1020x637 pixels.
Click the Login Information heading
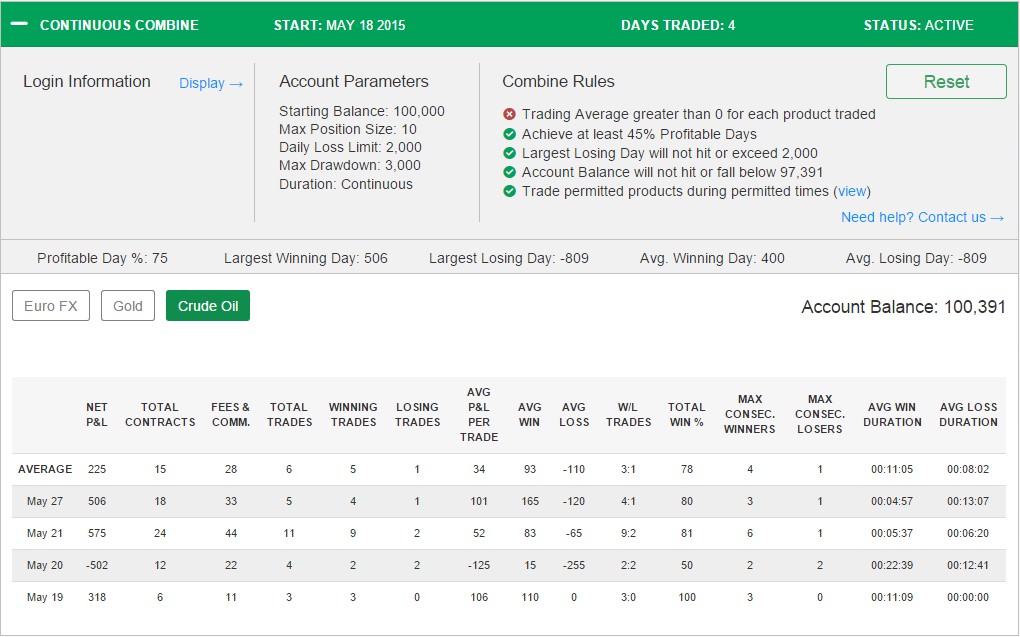coord(87,81)
